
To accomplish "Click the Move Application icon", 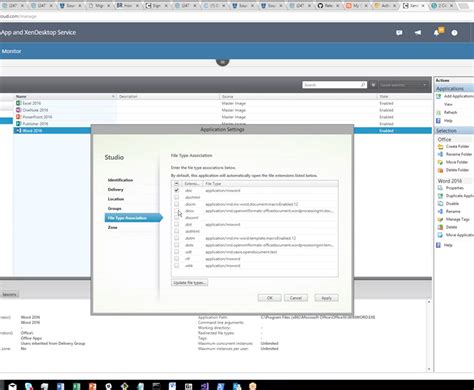I will point(440,235).
